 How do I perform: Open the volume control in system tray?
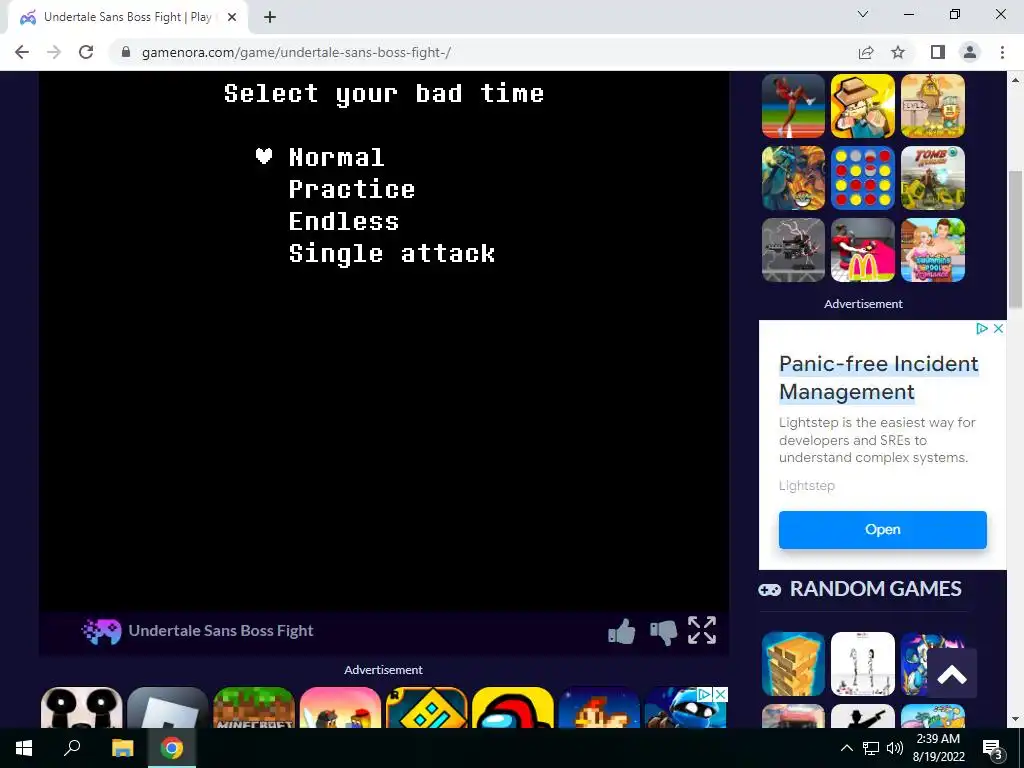[895, 748]
